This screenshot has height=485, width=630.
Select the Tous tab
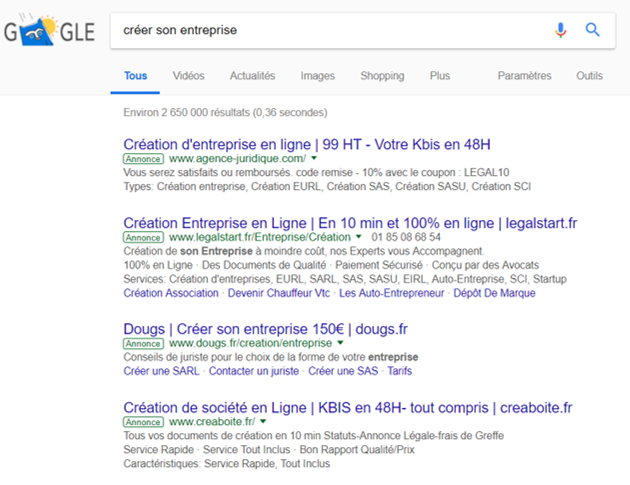coord(135,76)
